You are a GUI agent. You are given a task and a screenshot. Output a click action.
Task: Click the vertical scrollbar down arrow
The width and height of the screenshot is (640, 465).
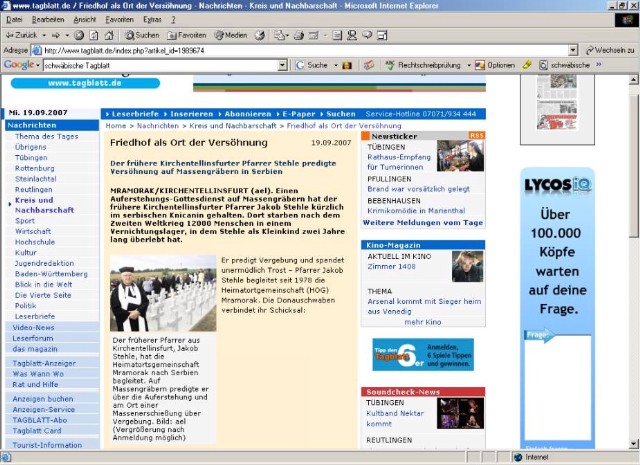(x=633, y=444)
